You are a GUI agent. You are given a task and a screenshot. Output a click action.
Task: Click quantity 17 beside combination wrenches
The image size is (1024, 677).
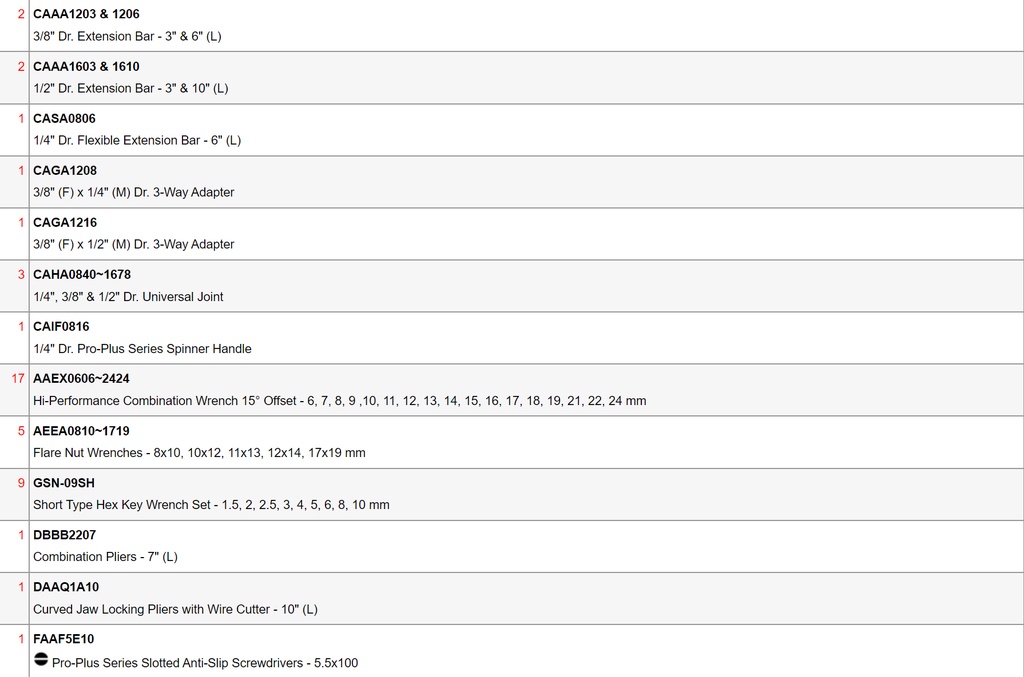[x=18, y=379]
